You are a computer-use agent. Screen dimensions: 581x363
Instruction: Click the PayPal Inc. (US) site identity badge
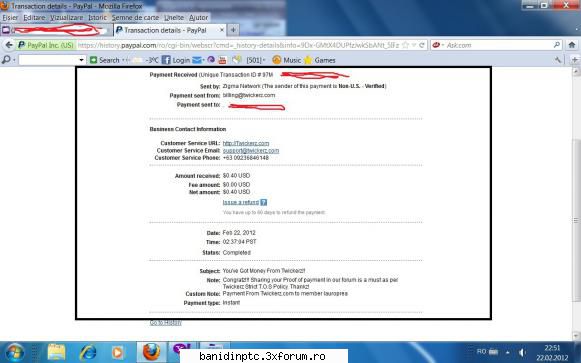pos(46,45)
